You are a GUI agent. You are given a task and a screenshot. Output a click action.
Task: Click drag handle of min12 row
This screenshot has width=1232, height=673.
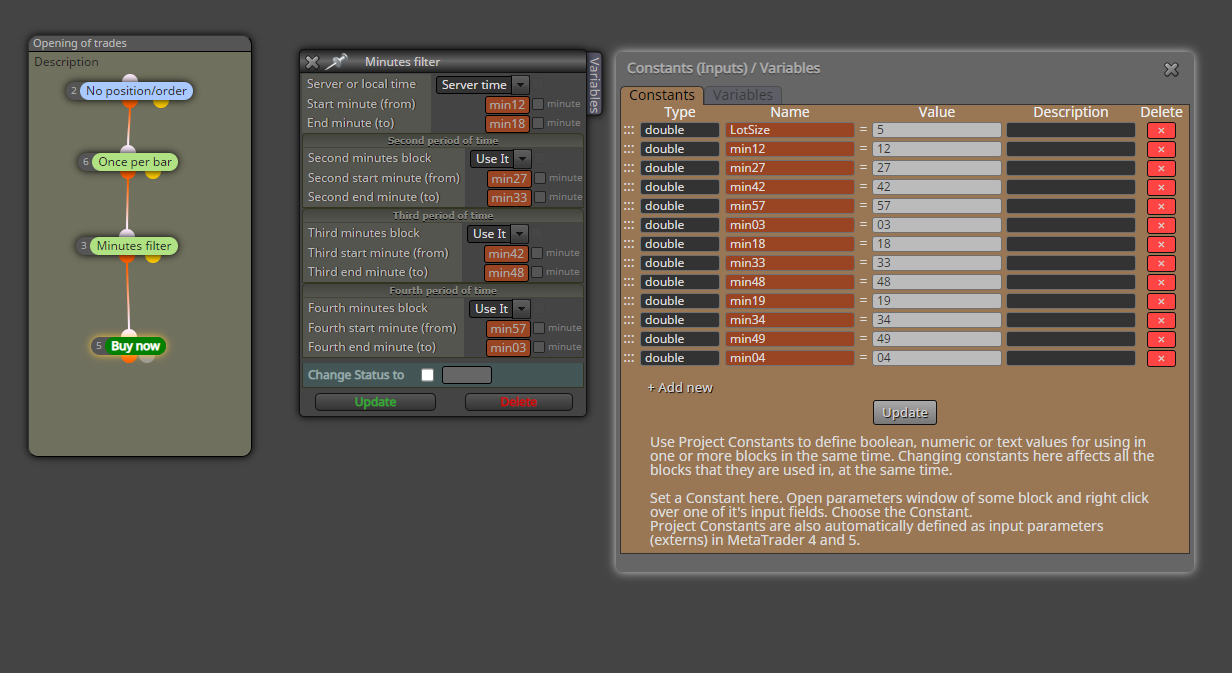[629, 149]
